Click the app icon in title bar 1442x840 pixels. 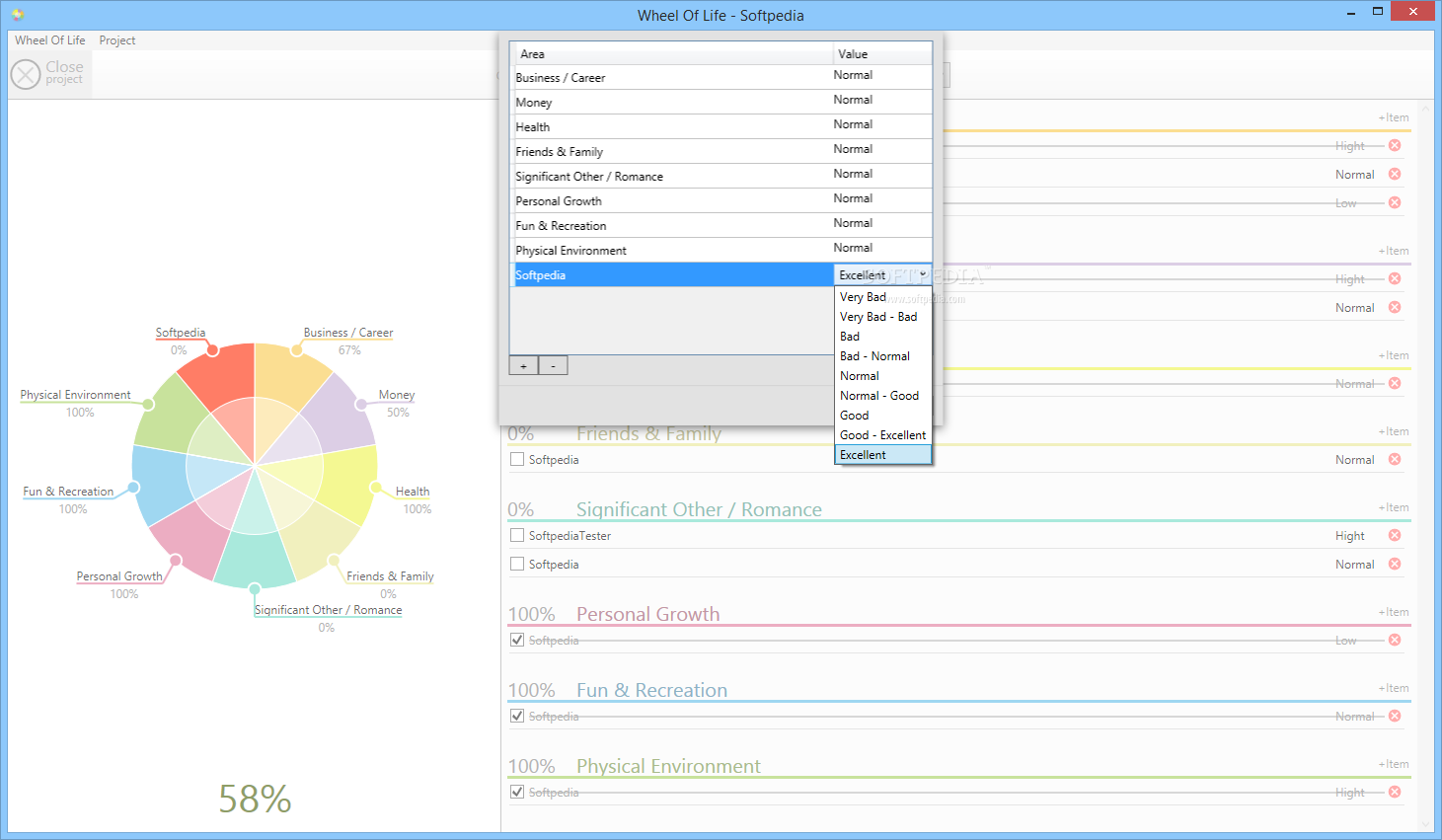coord(17,14)
